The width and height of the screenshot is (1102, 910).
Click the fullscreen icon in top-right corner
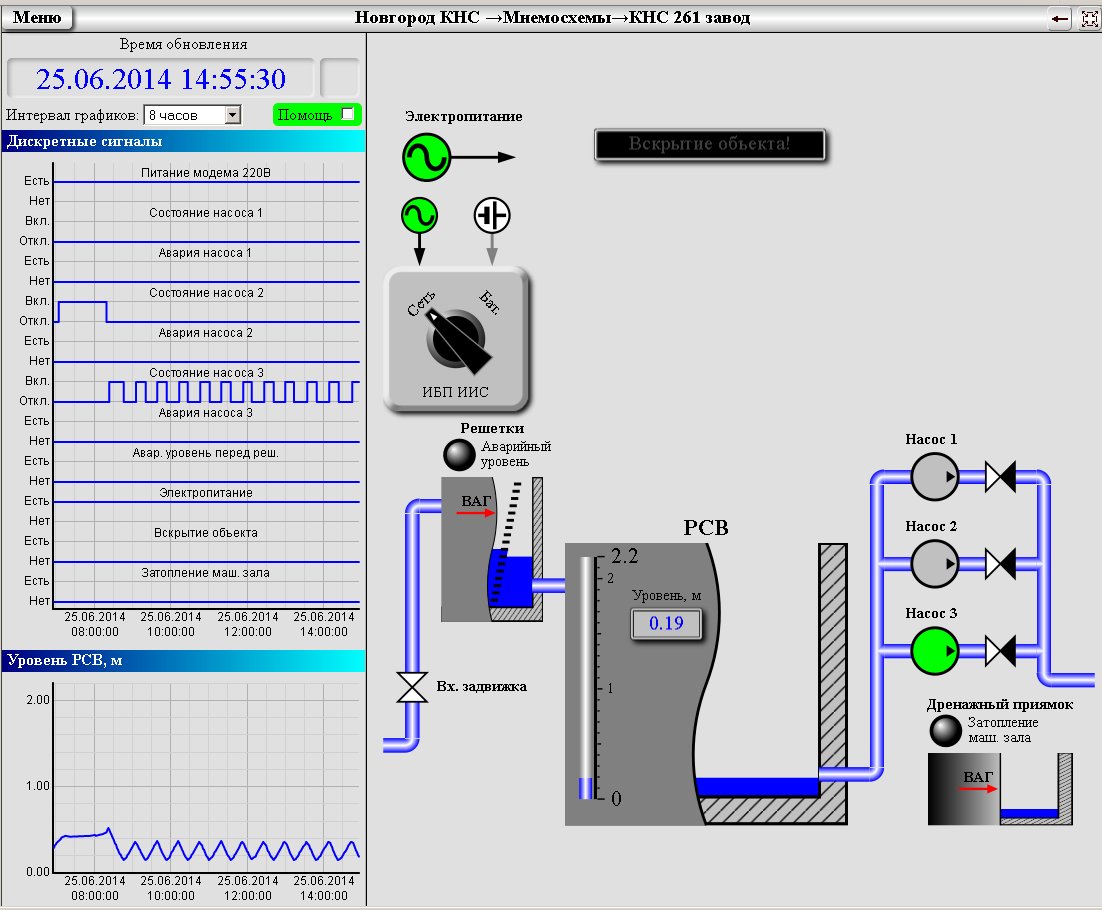pos(1089,18)
